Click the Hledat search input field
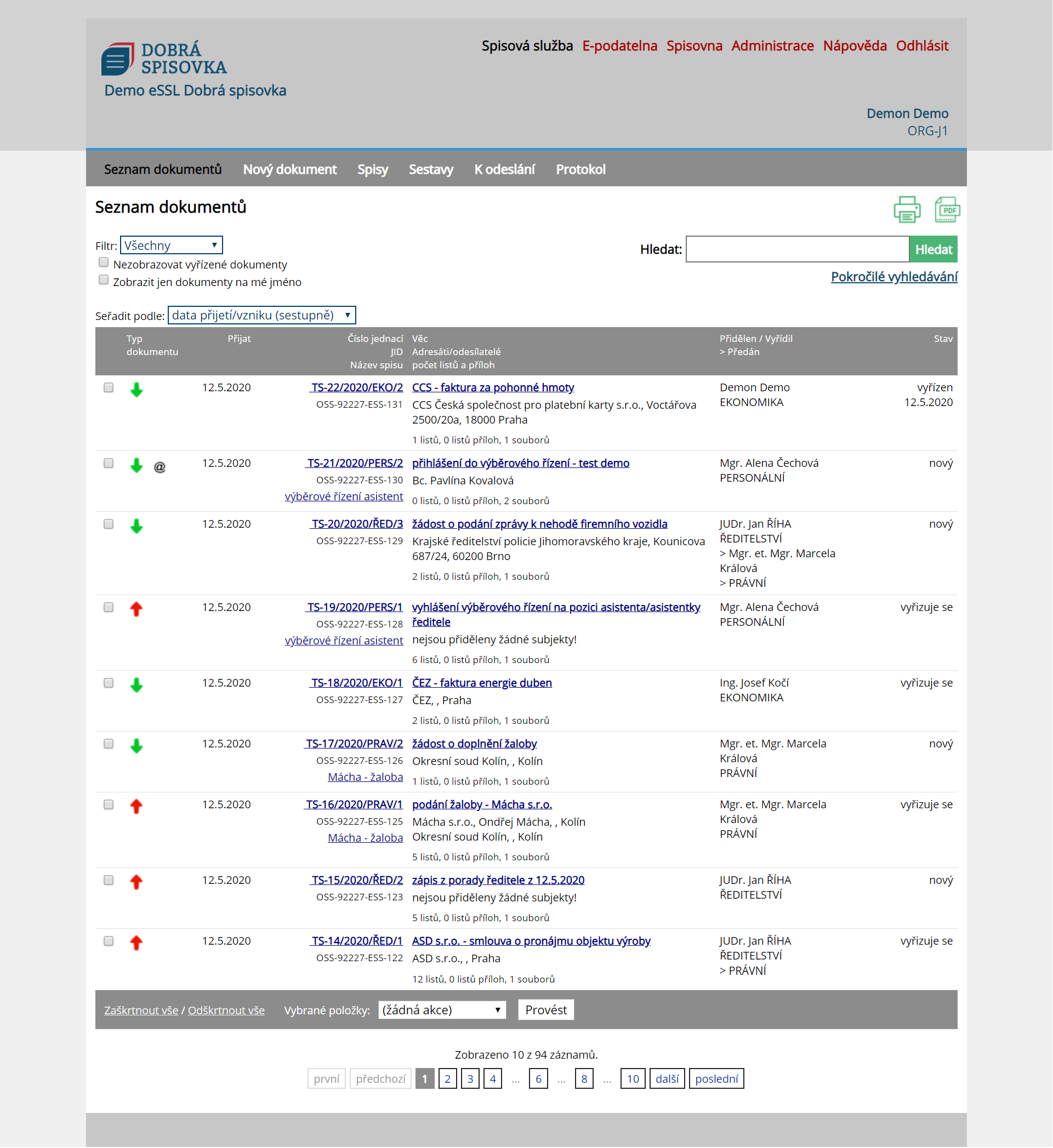Screen dimensions: 1053x1148 click(798, 249)
